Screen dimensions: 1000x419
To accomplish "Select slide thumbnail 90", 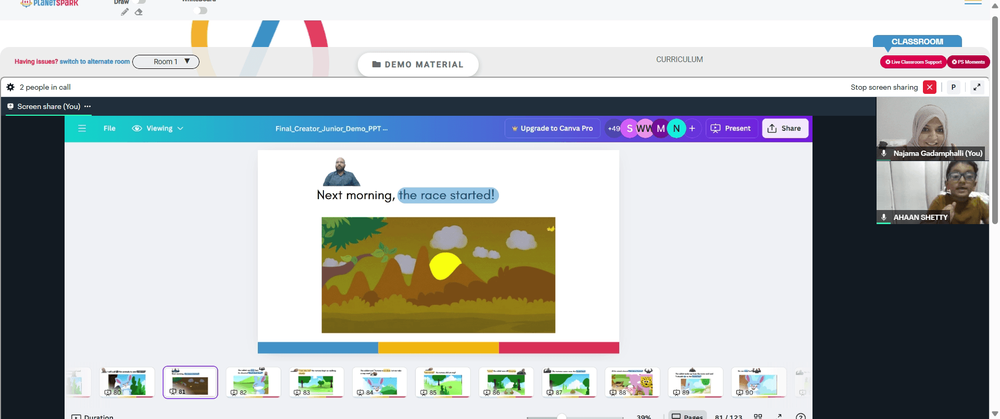I will (758, 382).
